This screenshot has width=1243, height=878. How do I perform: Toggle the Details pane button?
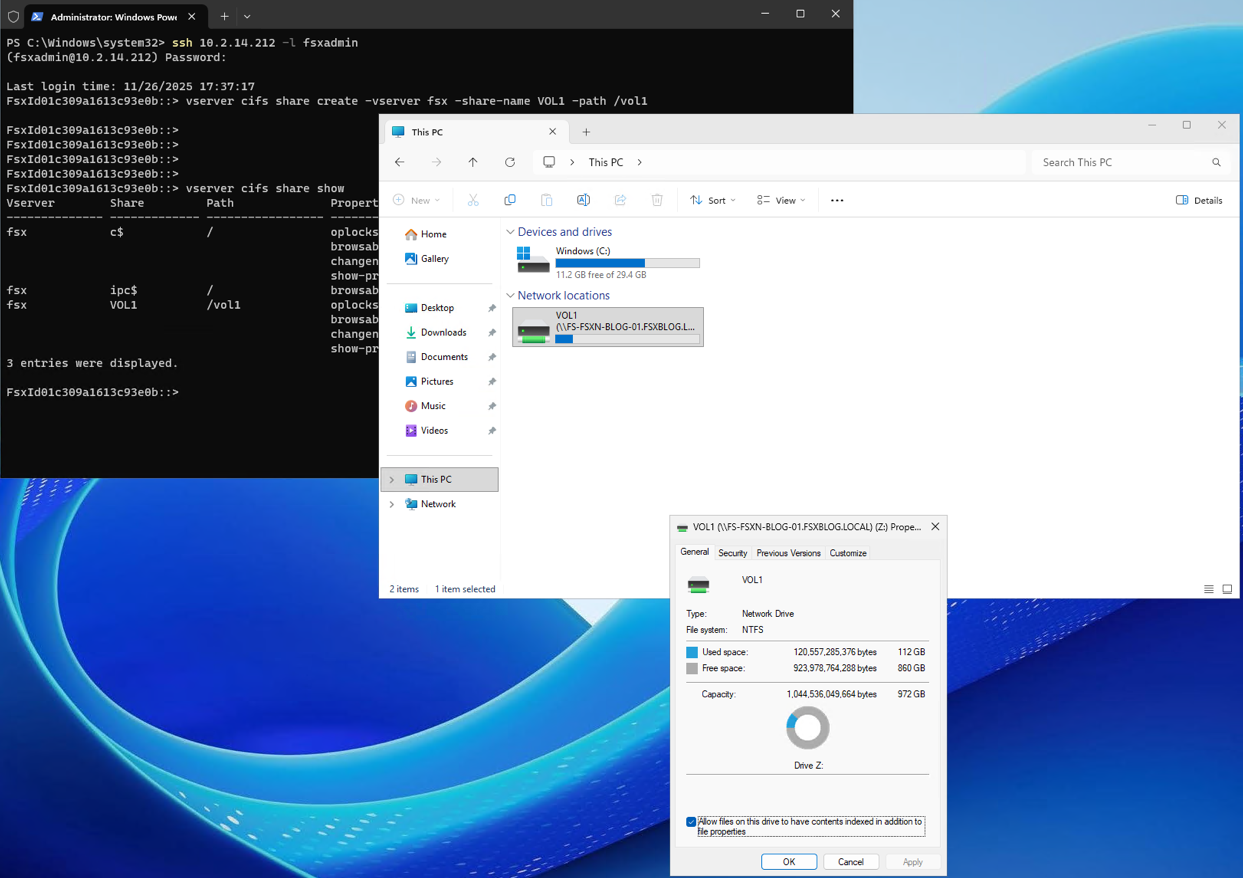click(x=1199, y=200)
